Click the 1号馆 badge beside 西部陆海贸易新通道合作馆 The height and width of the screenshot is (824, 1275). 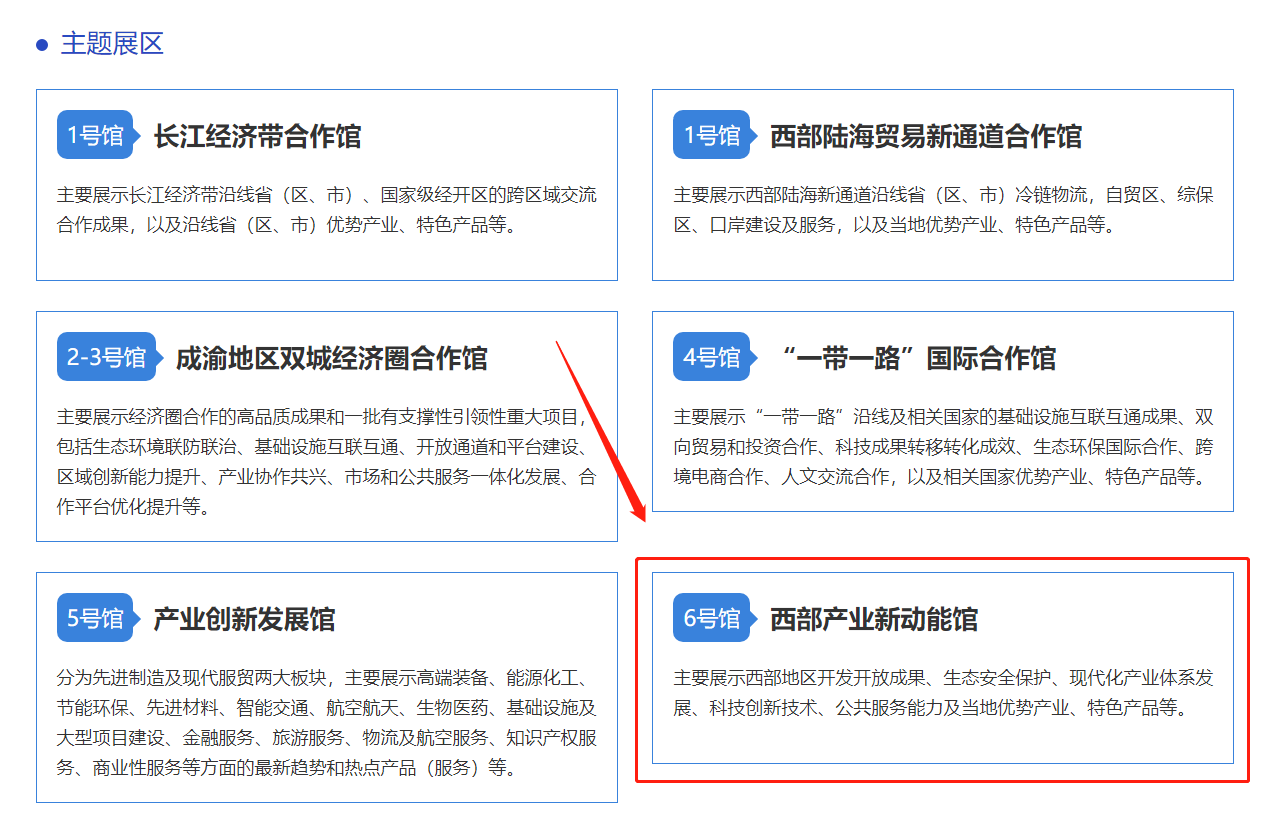point(712,135)
